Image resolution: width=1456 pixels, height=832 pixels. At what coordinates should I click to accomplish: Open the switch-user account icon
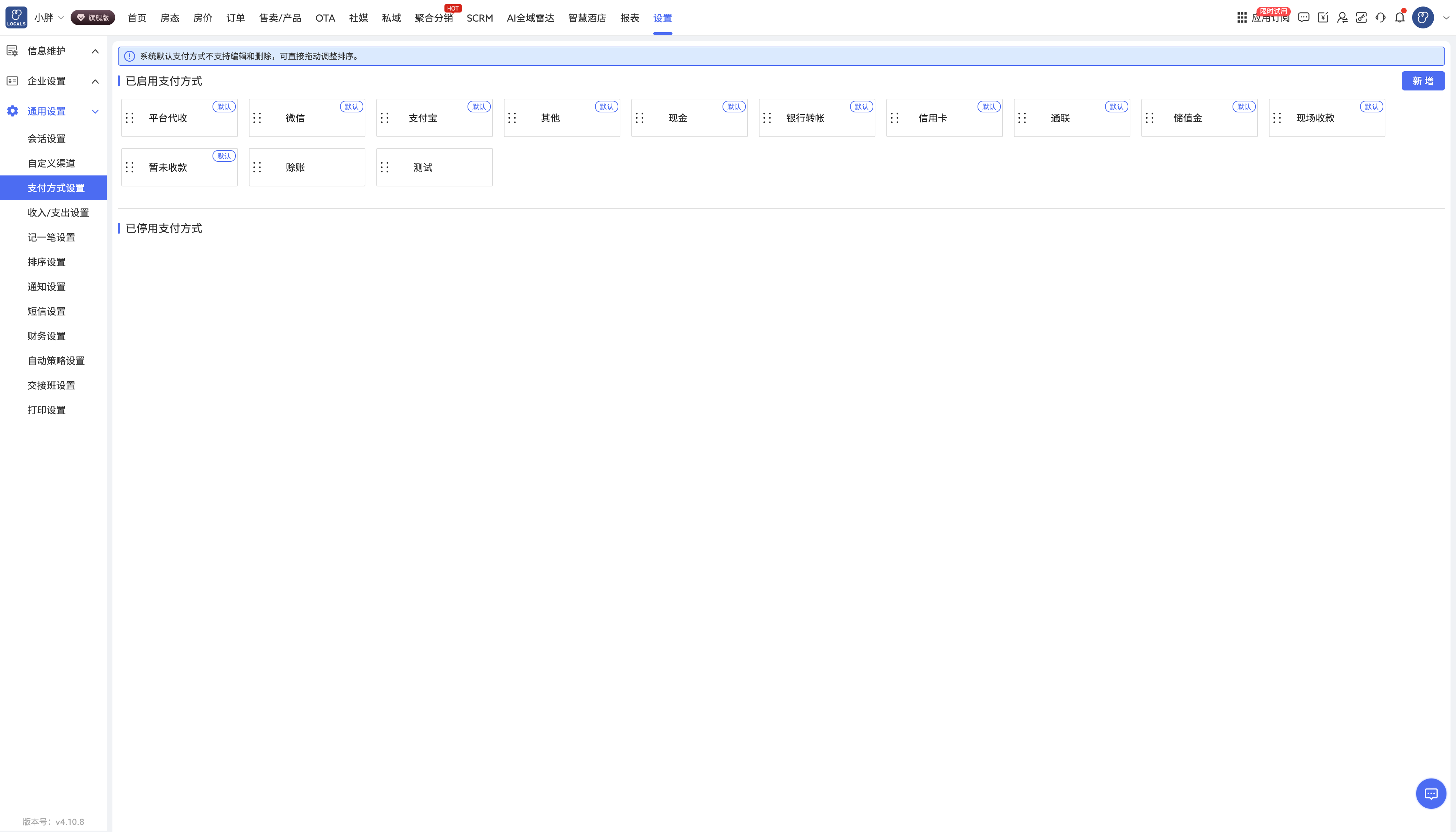1342,18
